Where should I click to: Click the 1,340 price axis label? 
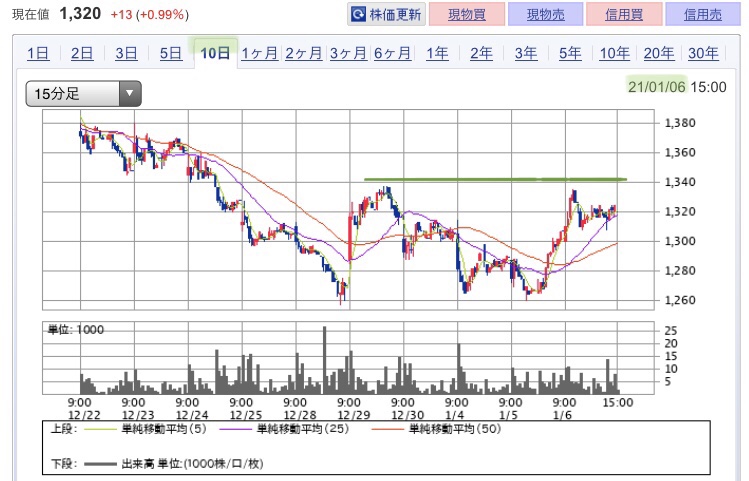(x=680, y=182)
